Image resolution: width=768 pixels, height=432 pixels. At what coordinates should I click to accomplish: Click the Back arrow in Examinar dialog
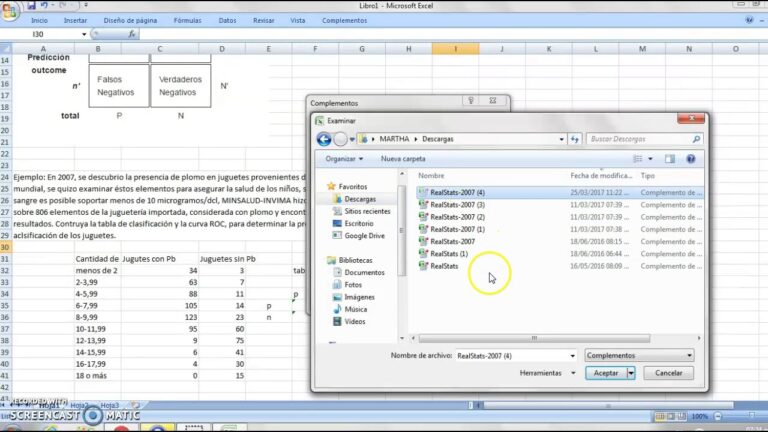[x=324, y=139]
